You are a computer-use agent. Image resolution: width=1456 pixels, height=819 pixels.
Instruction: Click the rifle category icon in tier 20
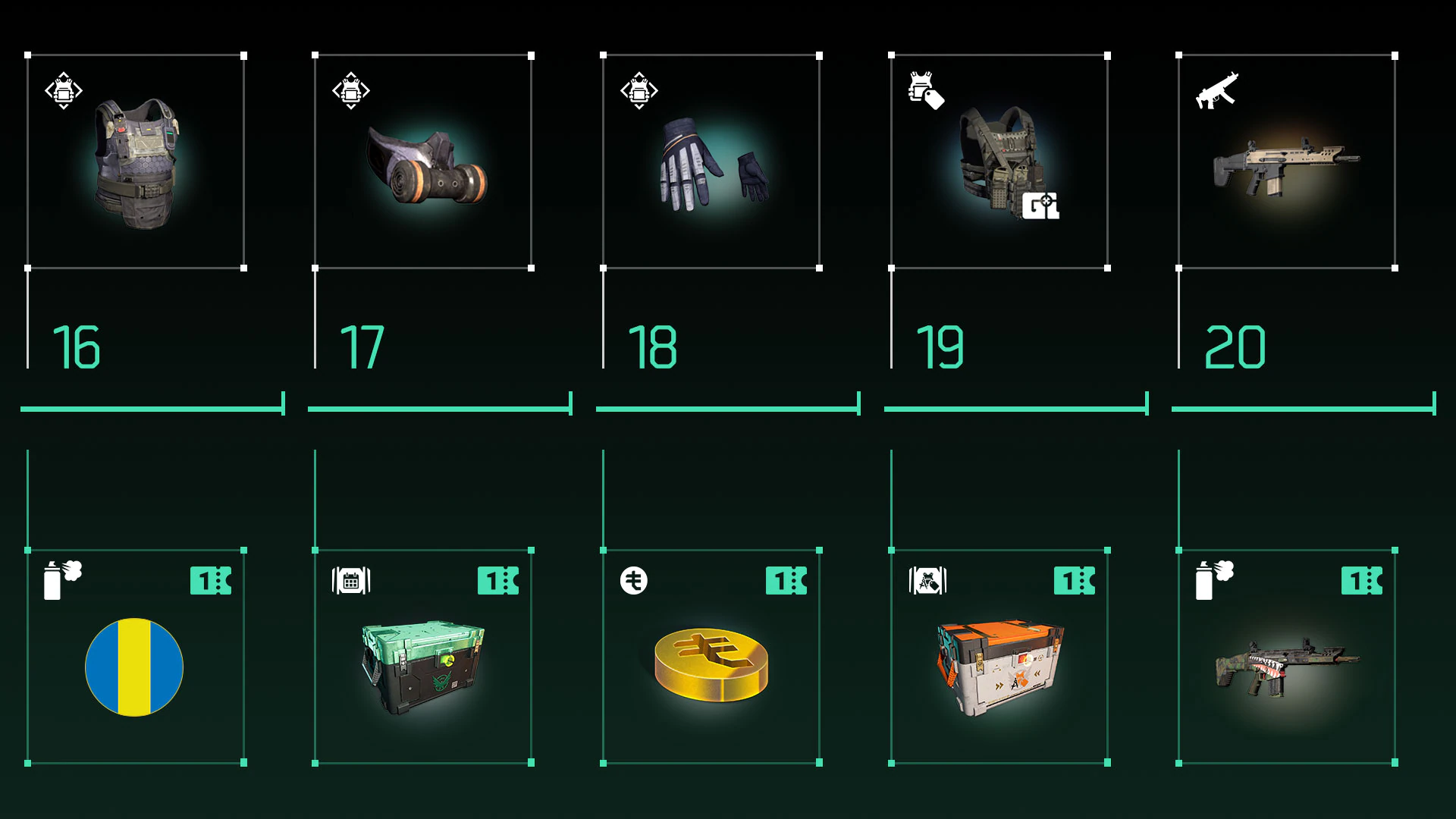(x=1217, y=91)
